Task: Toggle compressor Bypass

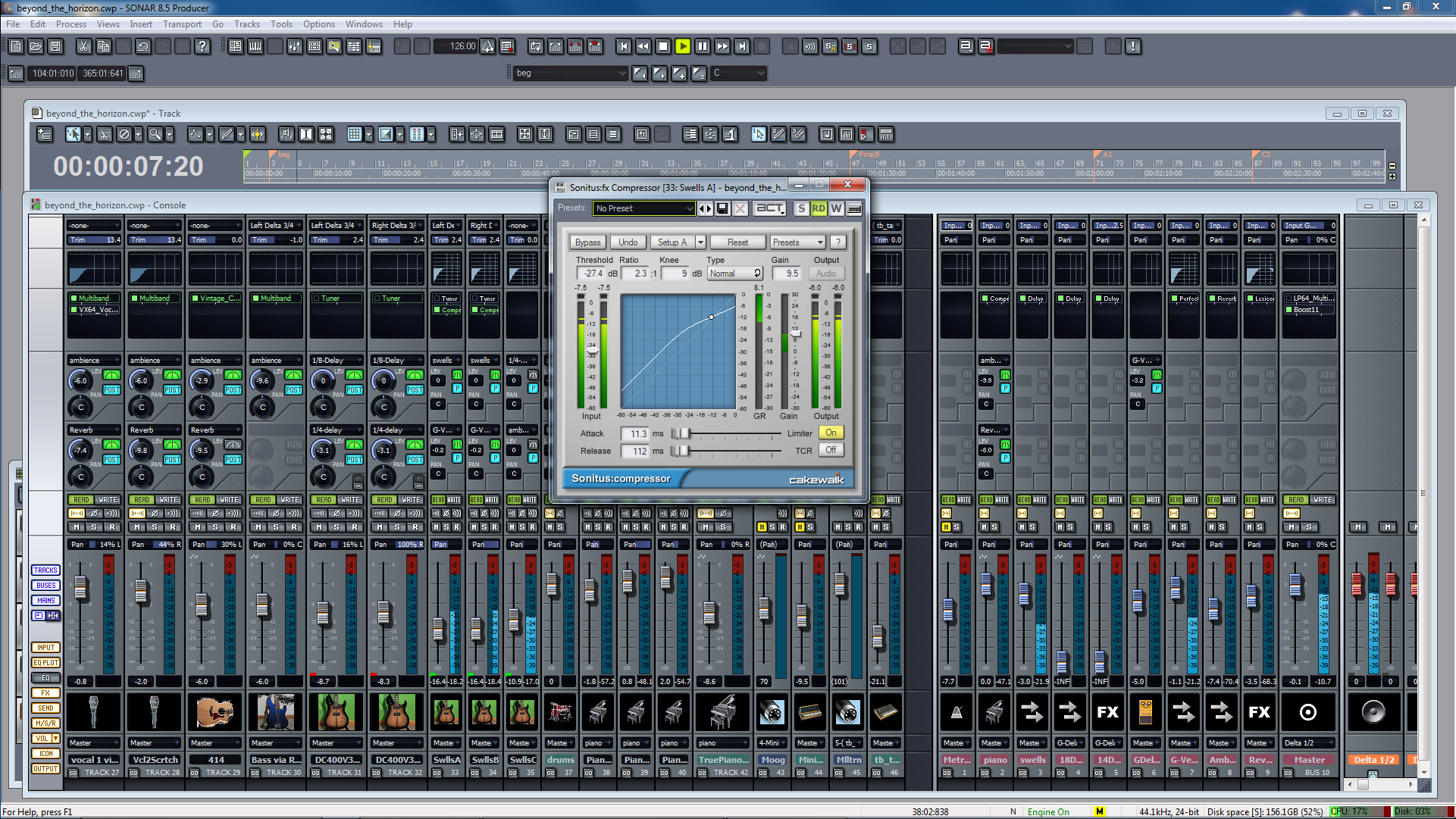Action: click(x=587, y=242)
